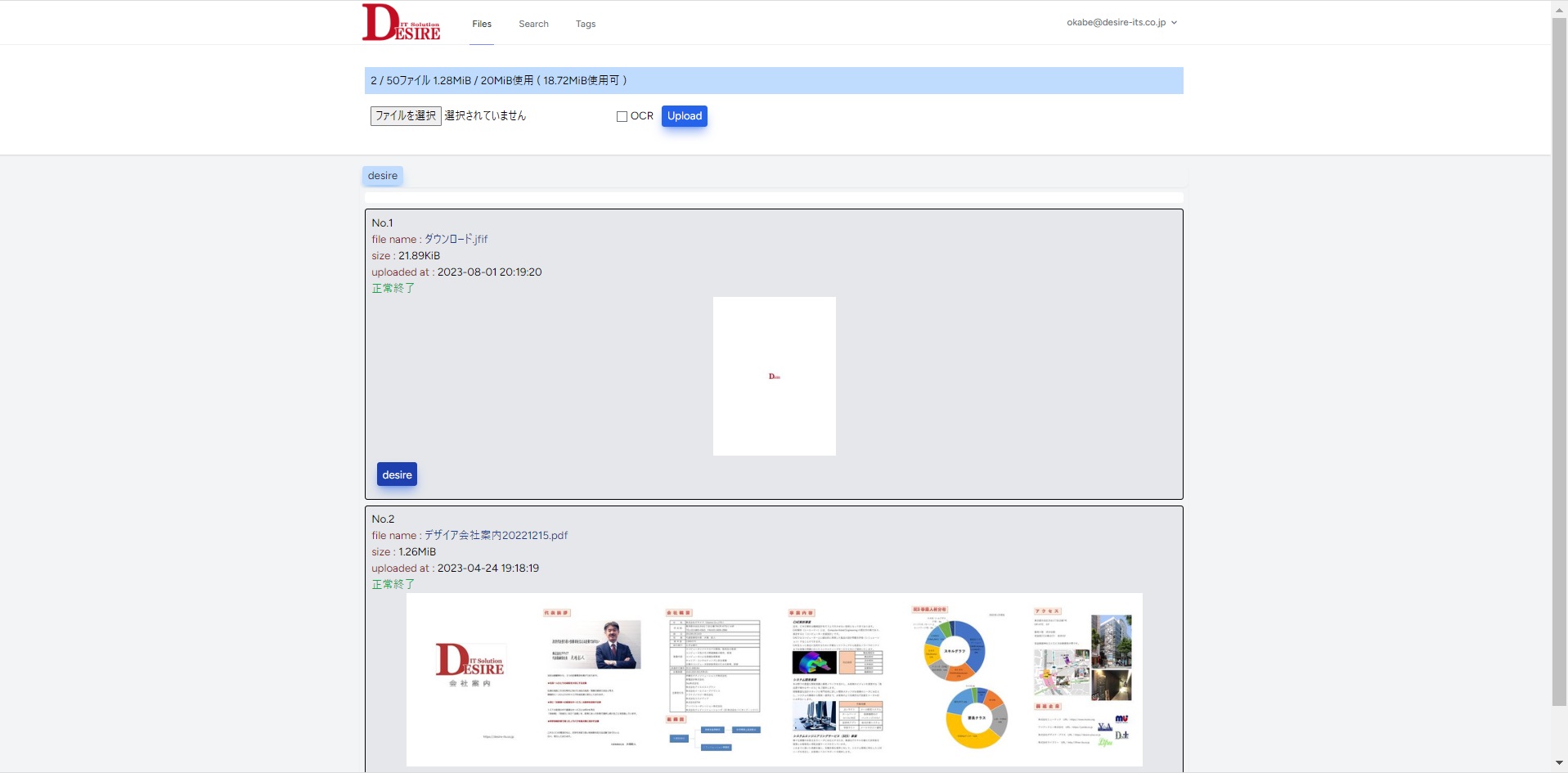Screen dimensions: 1568x773
Task: Open the Search tab
Action: 533,24
